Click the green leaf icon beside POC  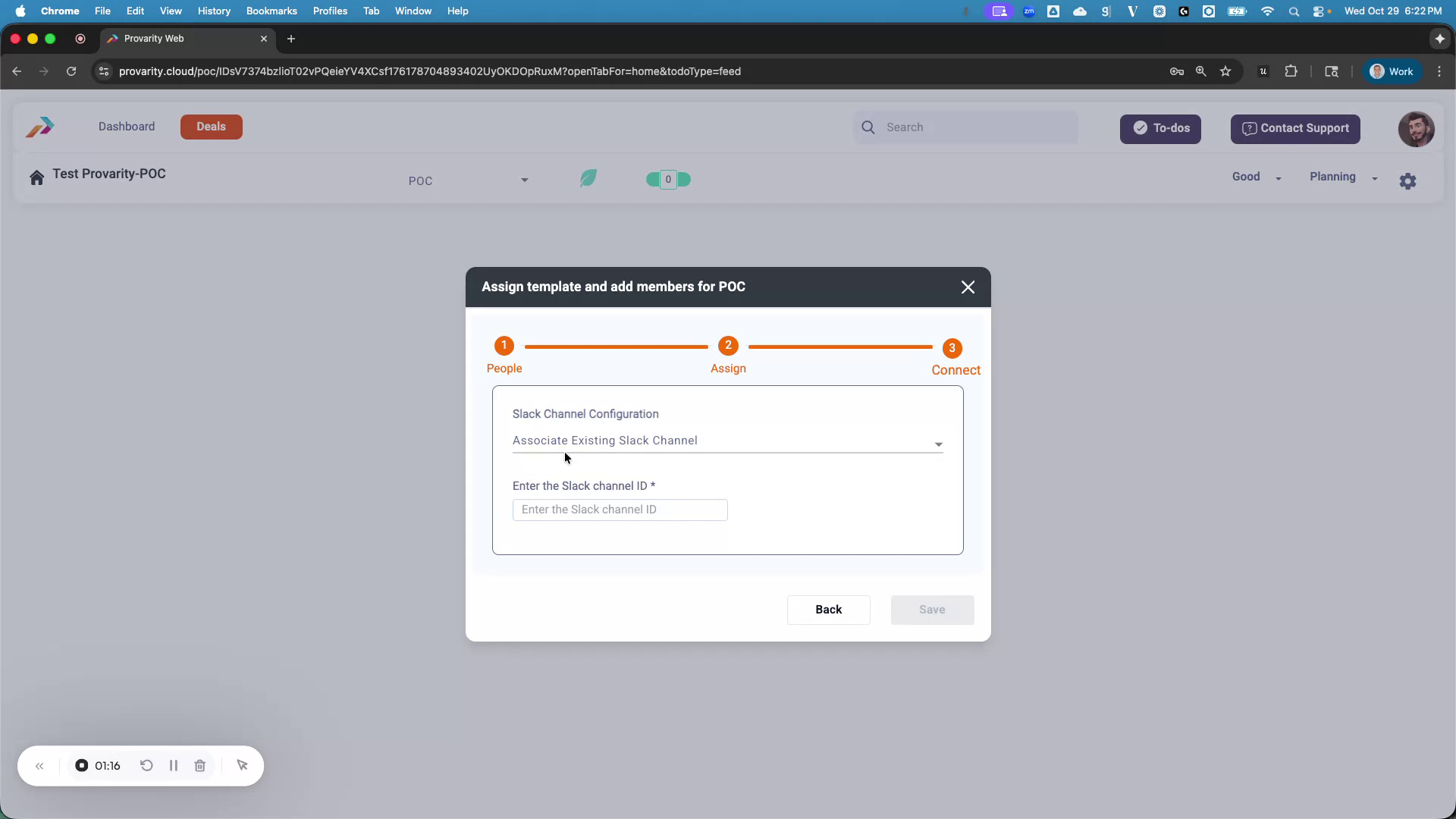click(588, 177)
